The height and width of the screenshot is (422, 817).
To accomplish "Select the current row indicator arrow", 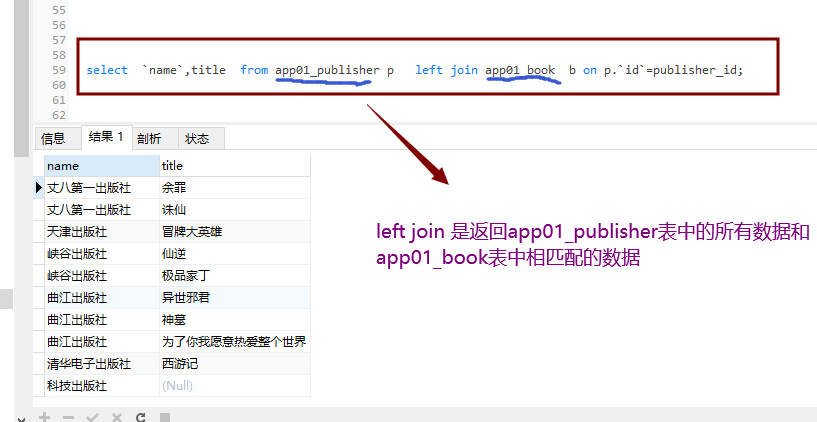I will 39,188.
